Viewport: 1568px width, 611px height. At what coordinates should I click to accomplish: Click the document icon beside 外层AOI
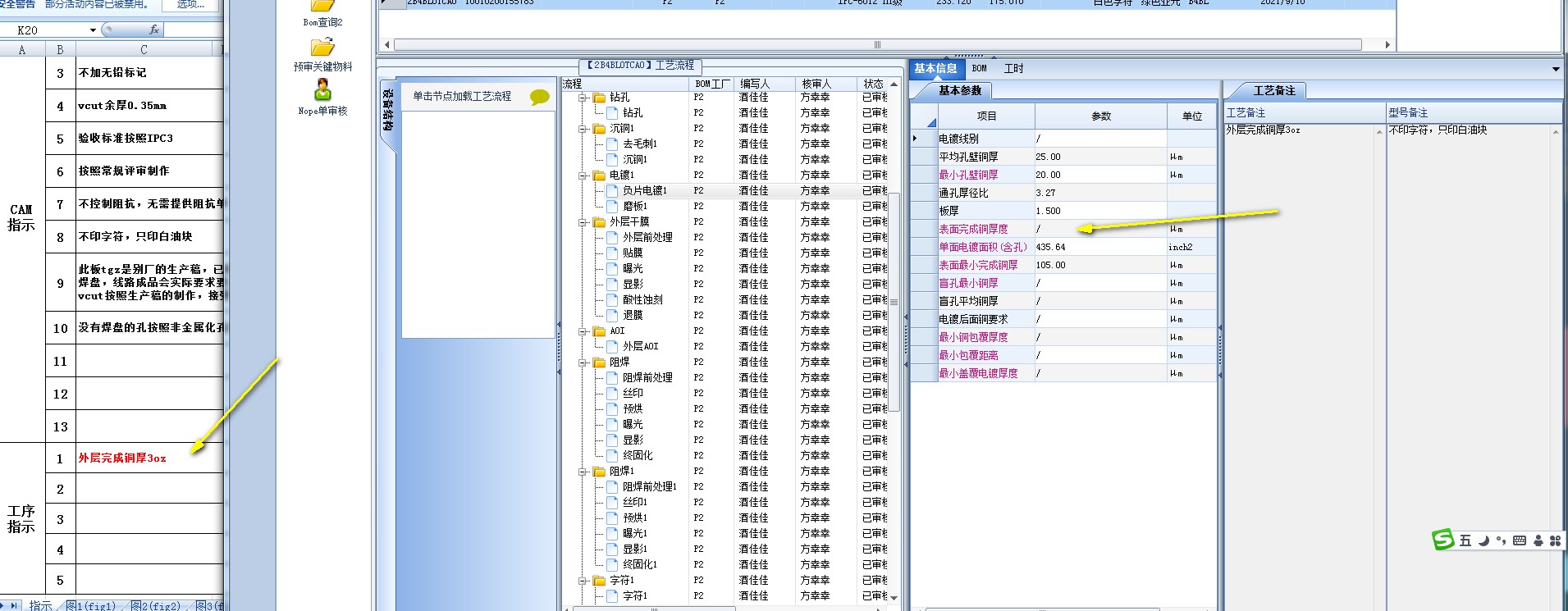(x=612, y=347)
